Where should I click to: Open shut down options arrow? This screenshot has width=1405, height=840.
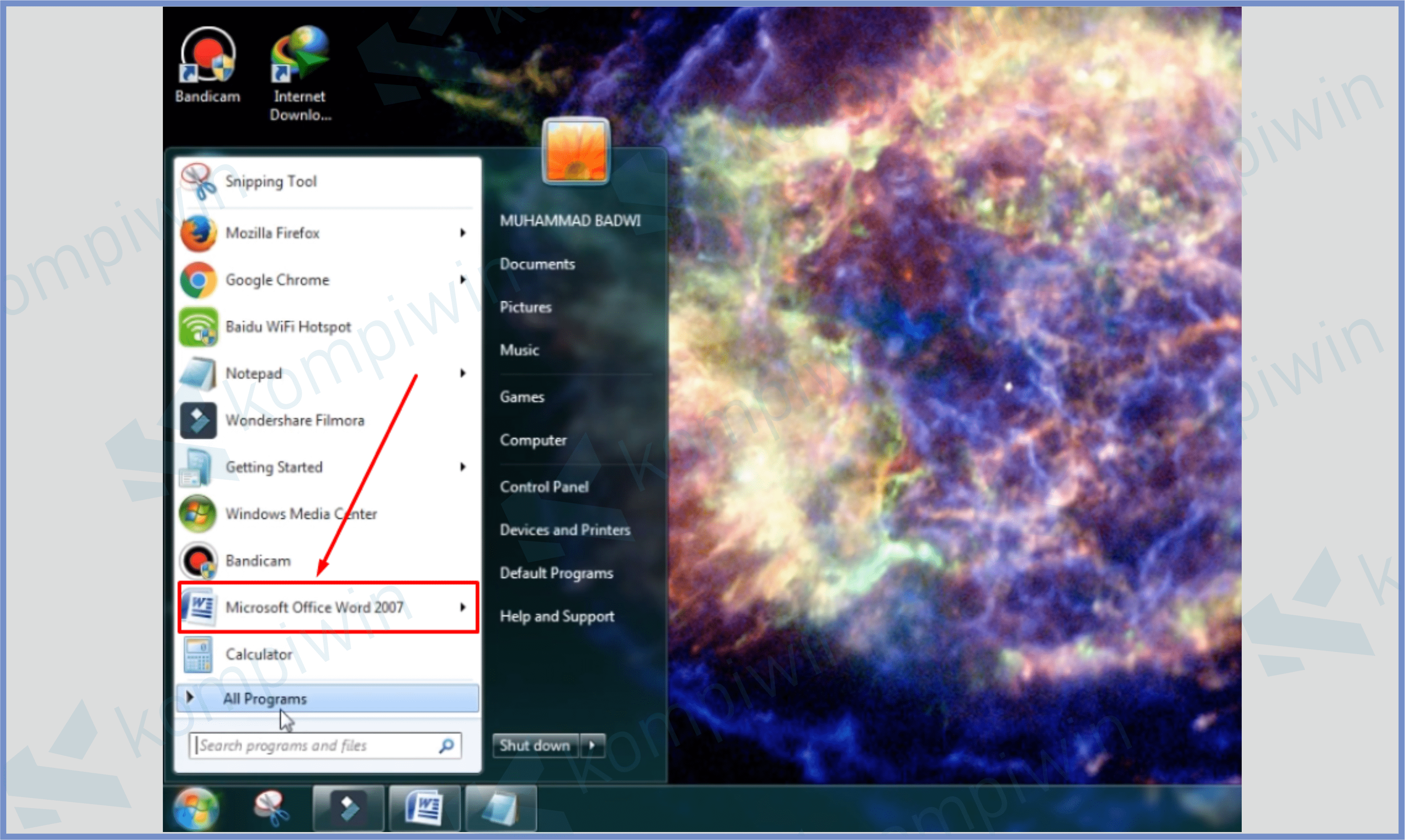click(593, 745)
